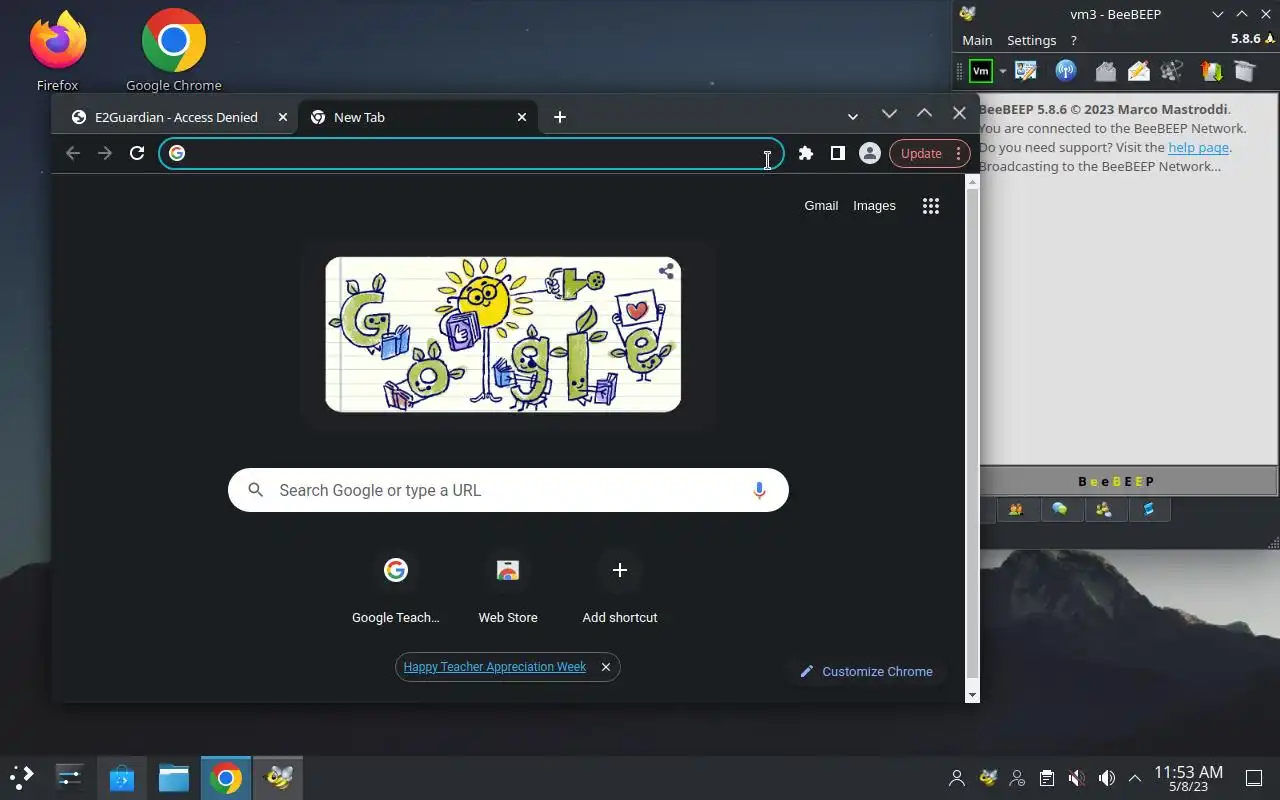The image size is (1280, 800).
Task: Click the Google doodle image
Action: 503,334
